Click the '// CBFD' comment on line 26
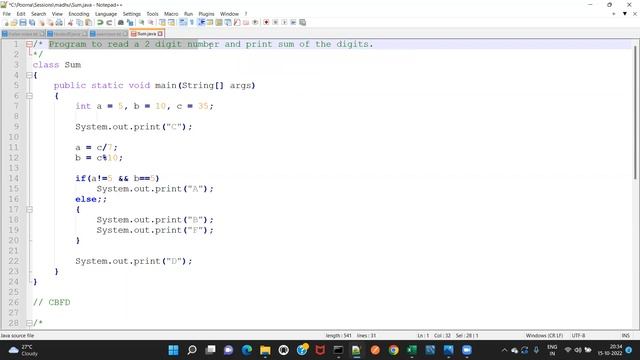The height and width of the screenshot is (360, 640). (x=51, y=302)
